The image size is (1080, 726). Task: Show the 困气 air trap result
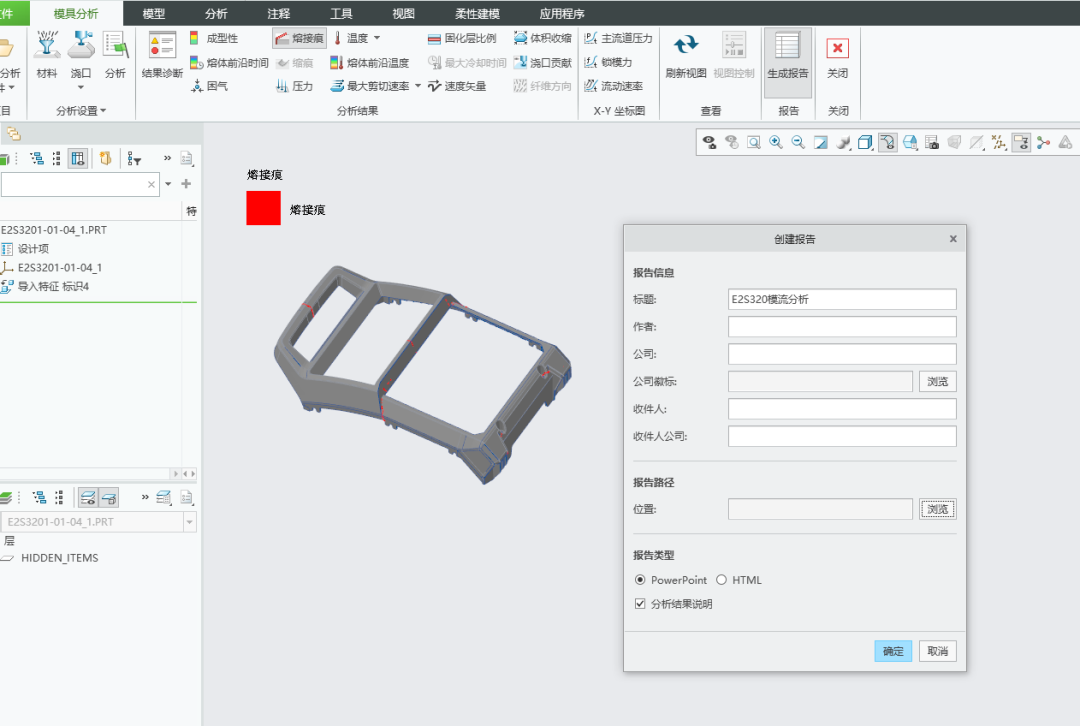point(209,86)
